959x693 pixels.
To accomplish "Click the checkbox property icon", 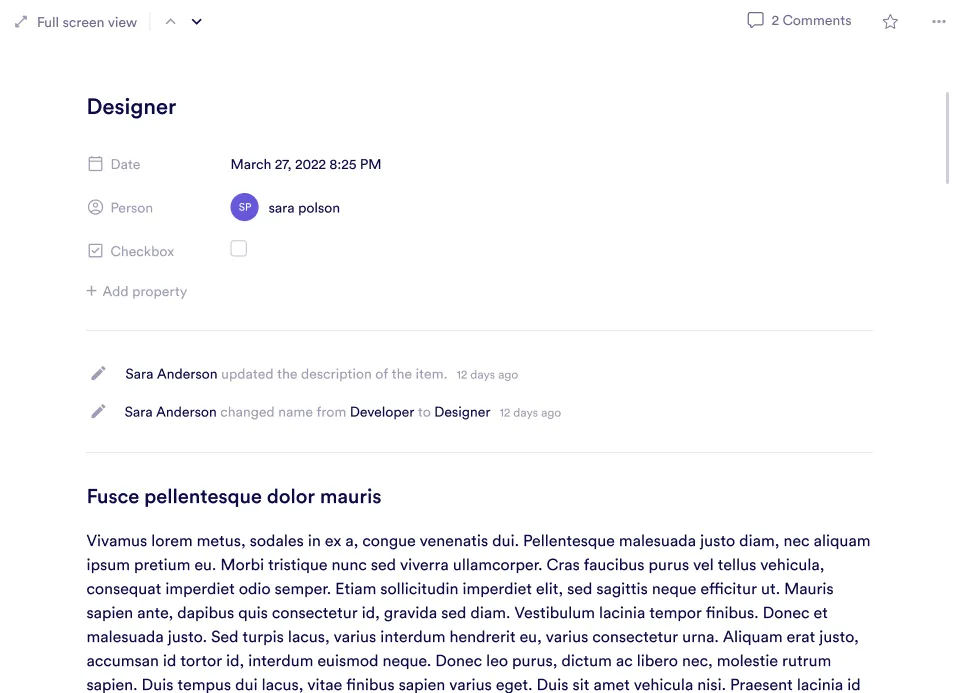I will (95, 251).
